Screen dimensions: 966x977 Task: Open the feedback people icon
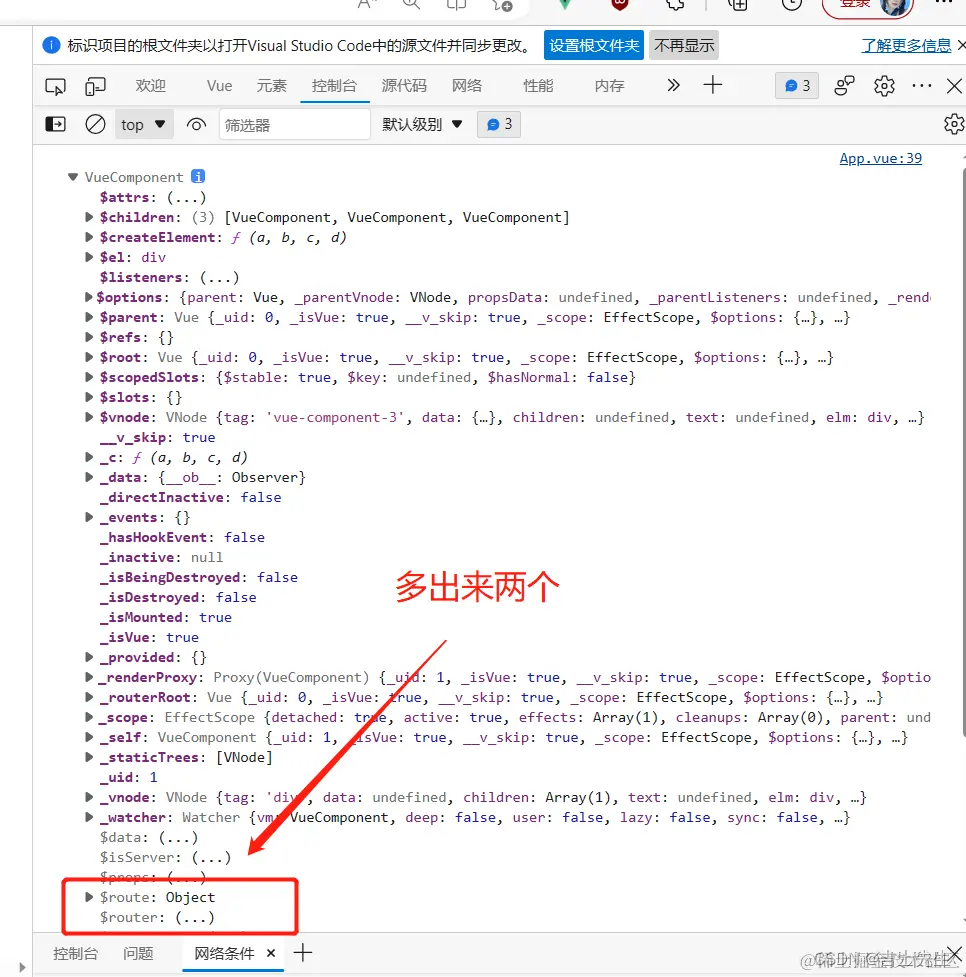(x=844, y=86)
